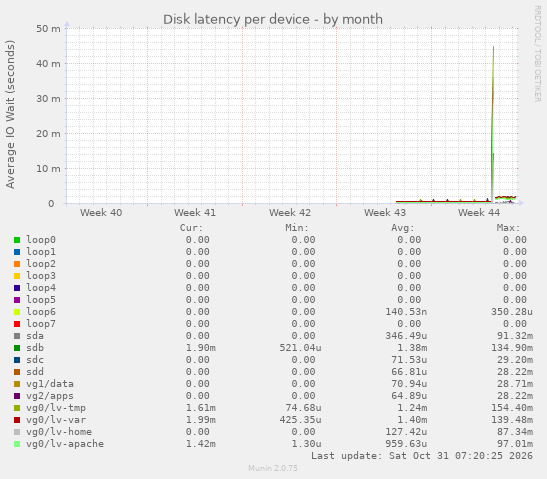
Task: Click the sdb current value 1.90m
Action: tap(201, 348)
